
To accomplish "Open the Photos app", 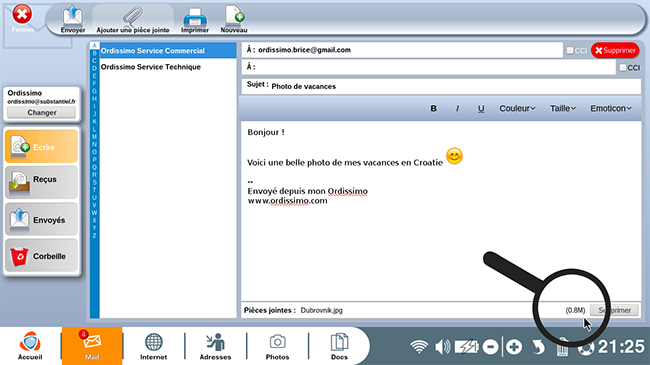I will tap(277, 346).
